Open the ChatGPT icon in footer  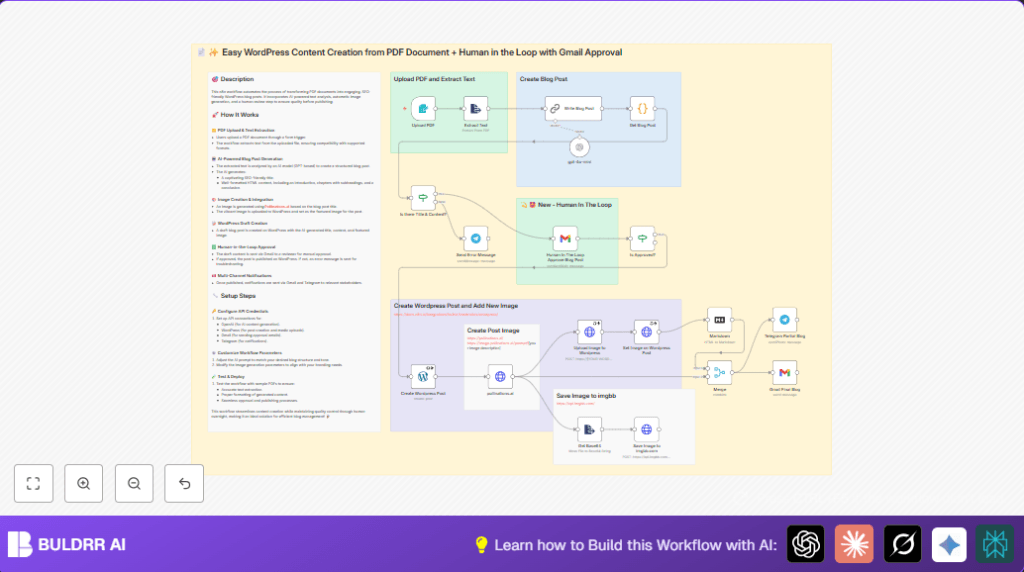tap(805, 544)
